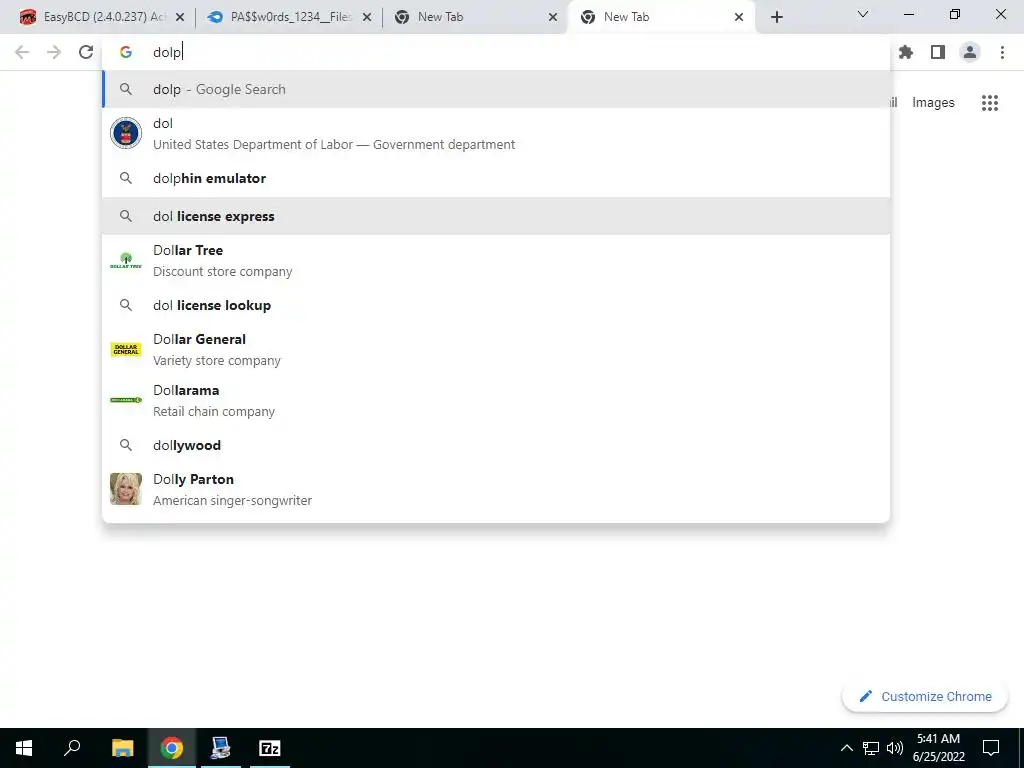Click the Google G icon in omnibox

pos(126,52)
